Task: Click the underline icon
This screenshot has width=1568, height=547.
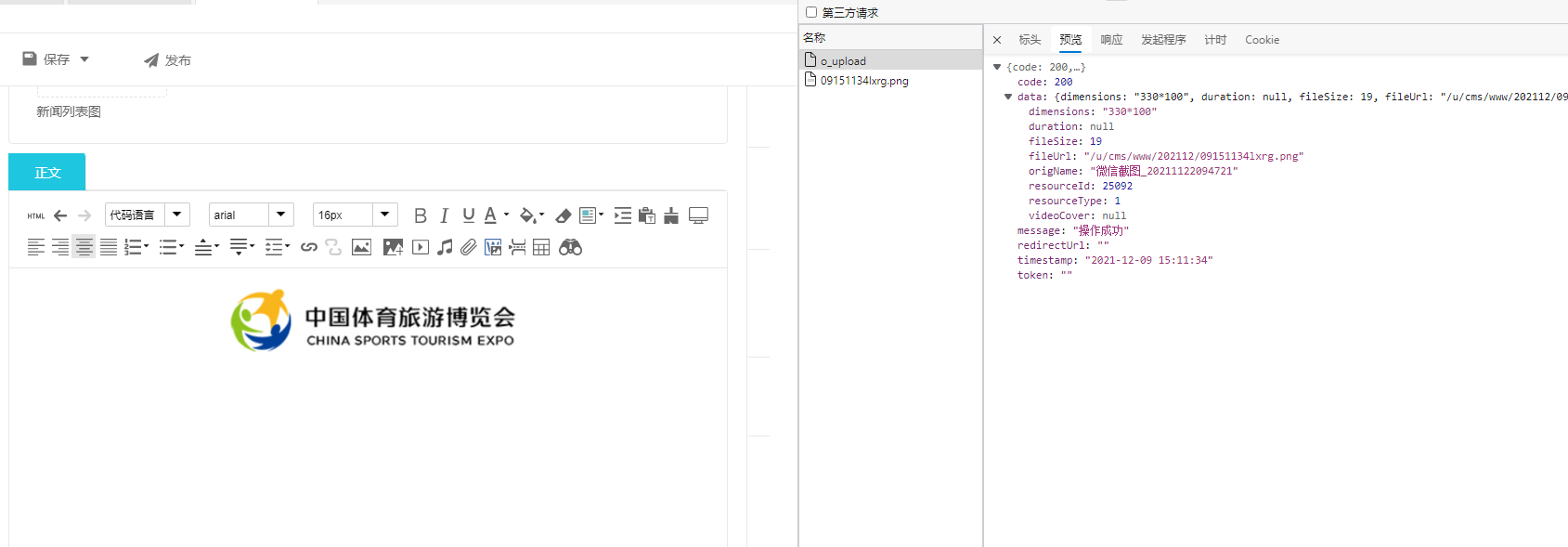Action: (x=469, y=215)
